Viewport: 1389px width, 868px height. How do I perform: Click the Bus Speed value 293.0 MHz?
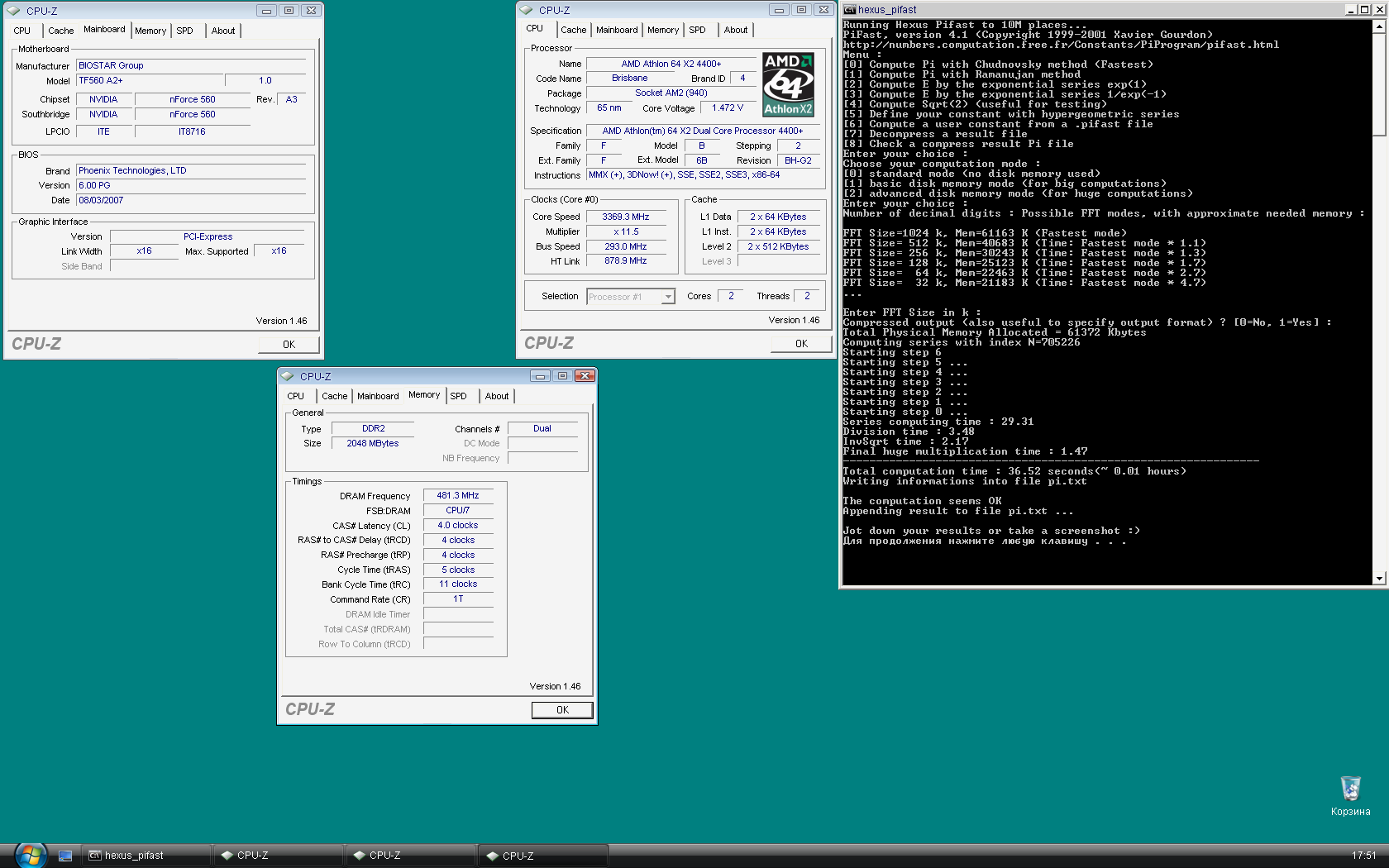coord(625,246)
